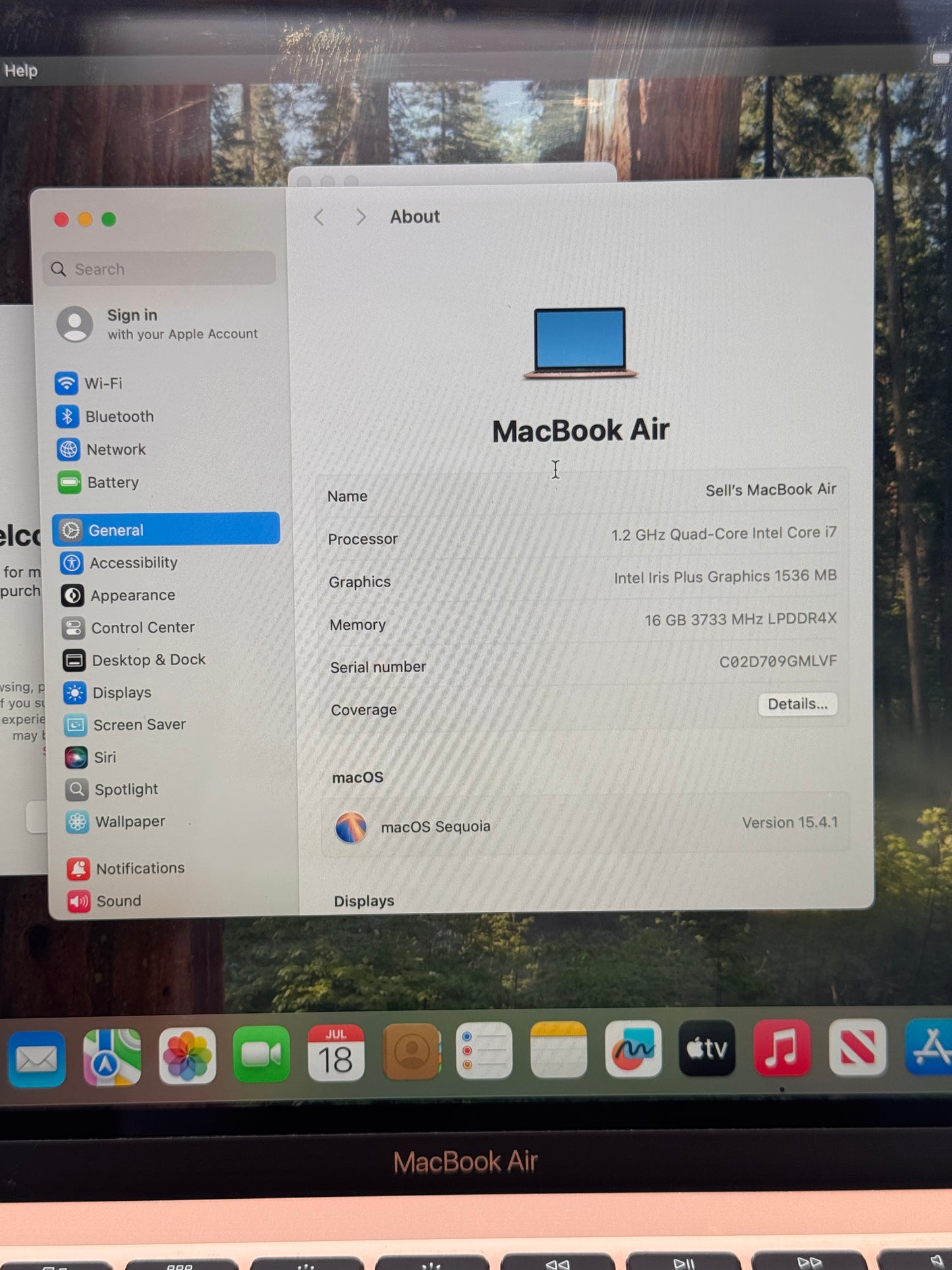Launch Contacts from the Dock

[x=411, y=1051]
